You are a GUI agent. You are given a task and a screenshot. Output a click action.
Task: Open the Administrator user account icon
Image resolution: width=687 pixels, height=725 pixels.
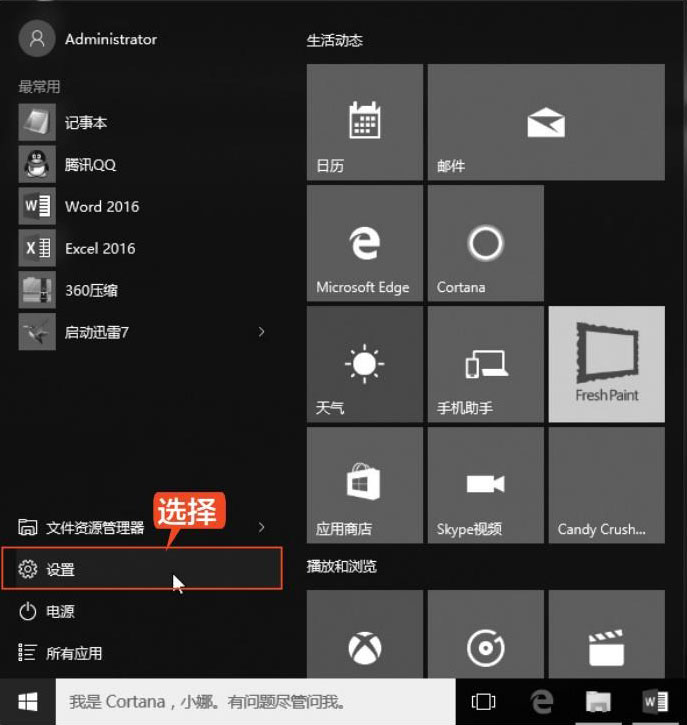coord(37,39)
